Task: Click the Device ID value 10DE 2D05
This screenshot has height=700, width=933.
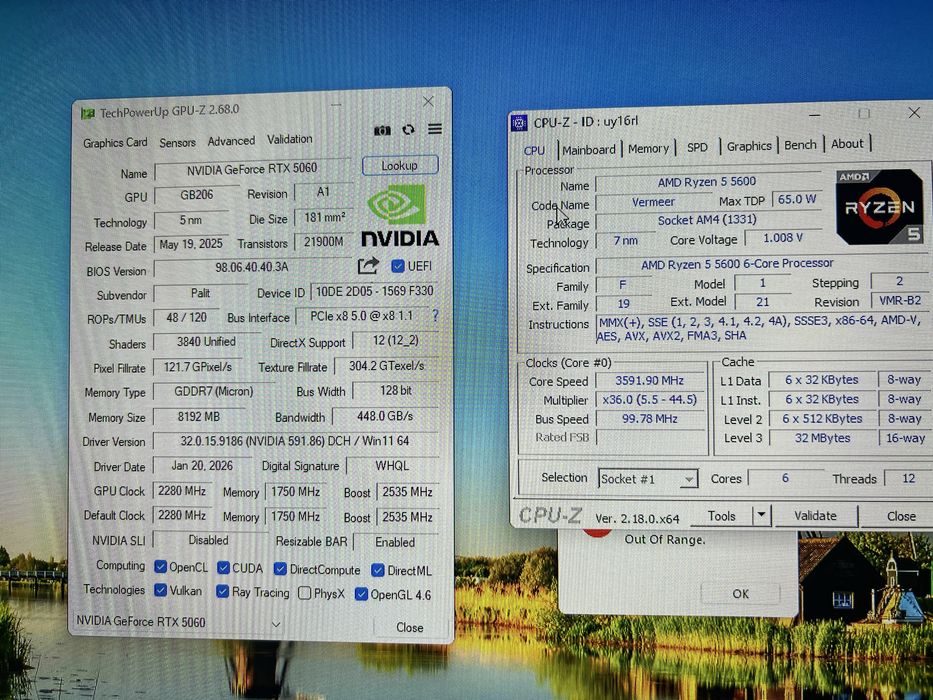Action: pyautogui.click(x=374, y=291)
